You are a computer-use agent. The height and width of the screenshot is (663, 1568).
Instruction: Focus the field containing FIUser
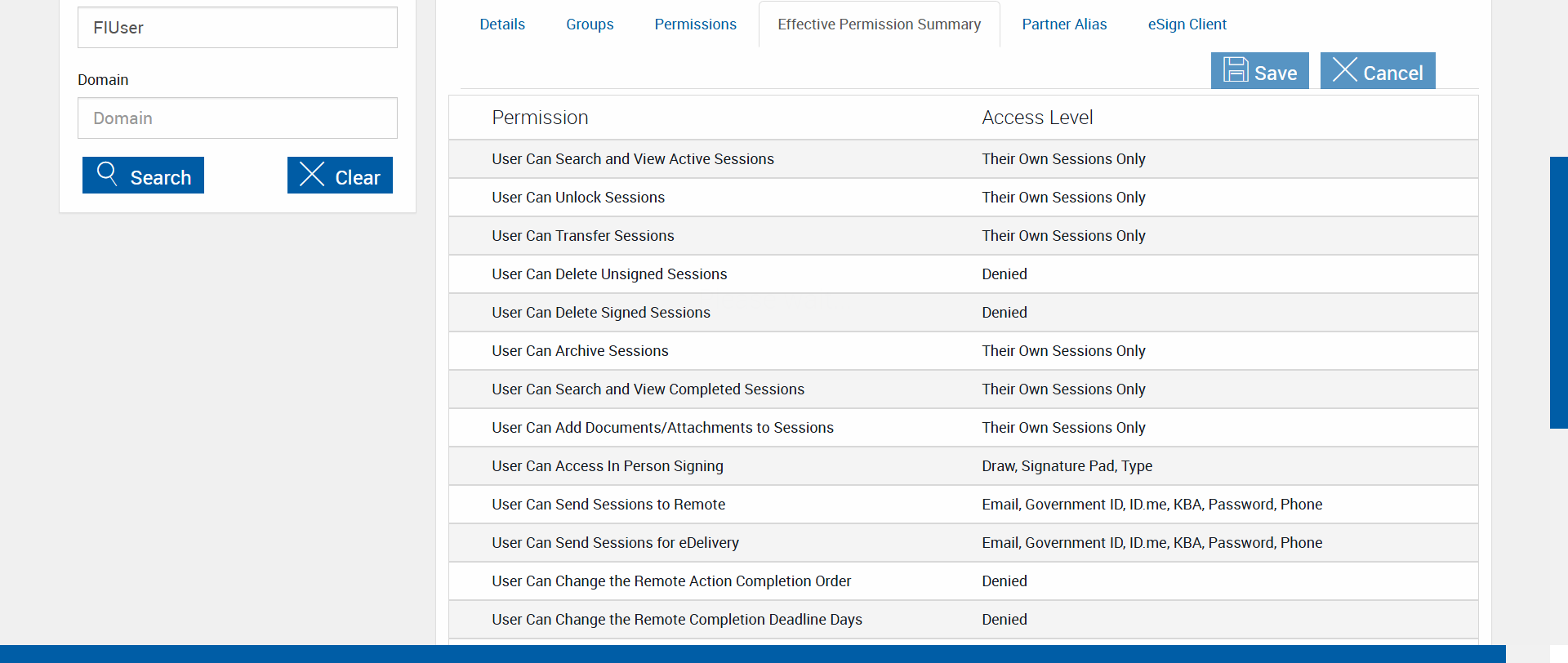(237, 28)
